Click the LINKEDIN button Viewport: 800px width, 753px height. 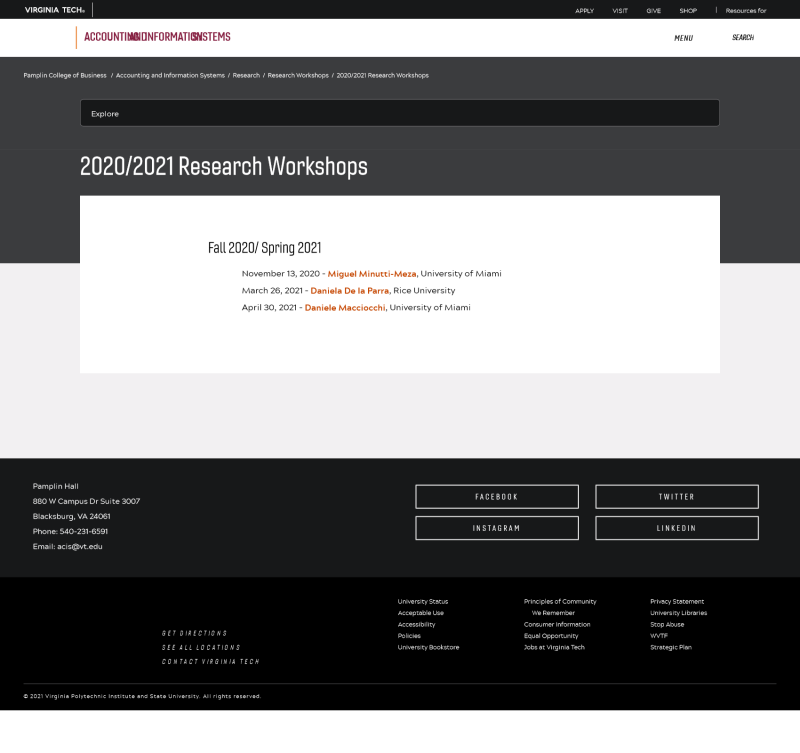click(677, 528)
